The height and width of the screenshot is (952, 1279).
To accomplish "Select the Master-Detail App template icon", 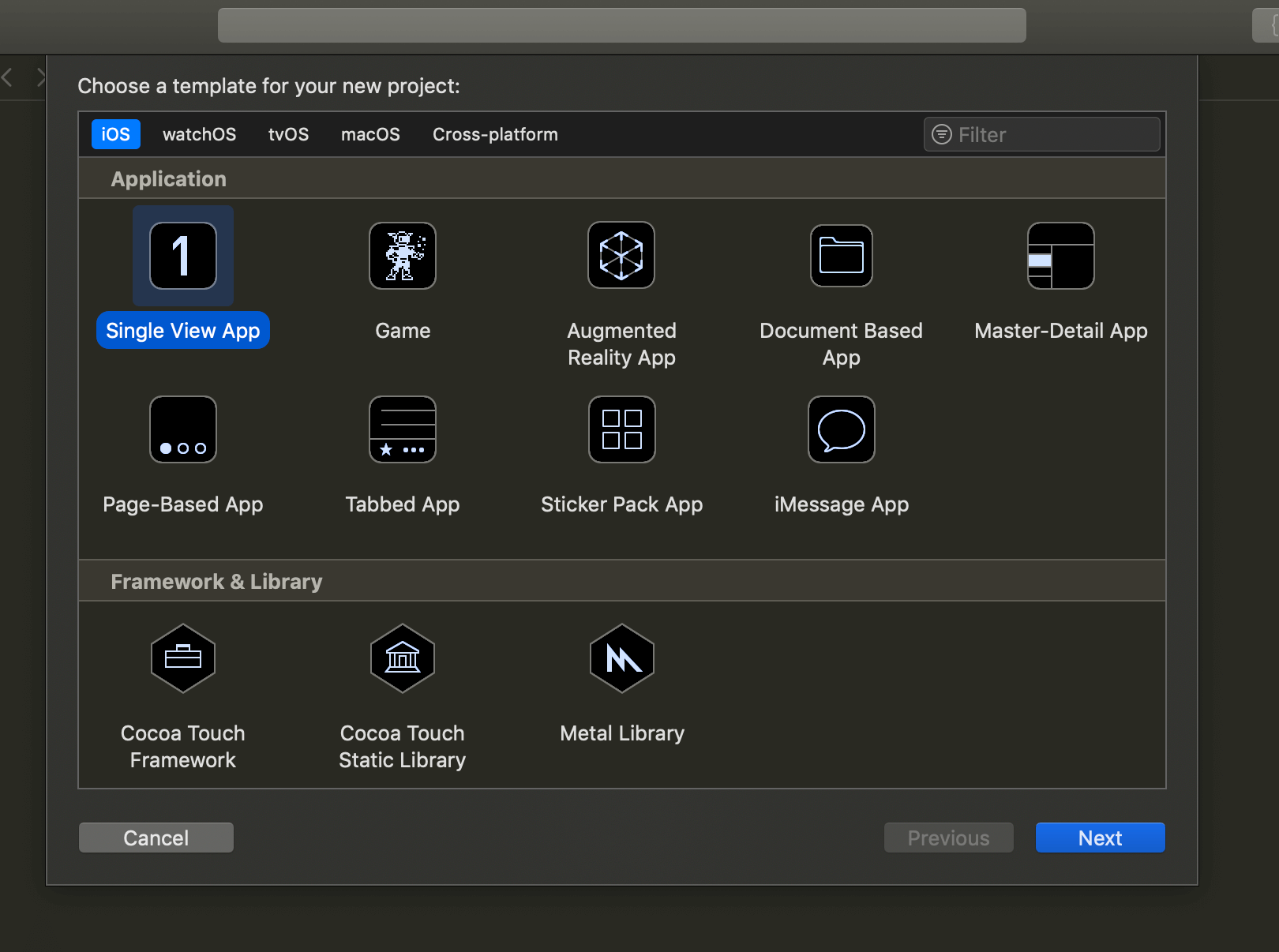I will 1060,256.
